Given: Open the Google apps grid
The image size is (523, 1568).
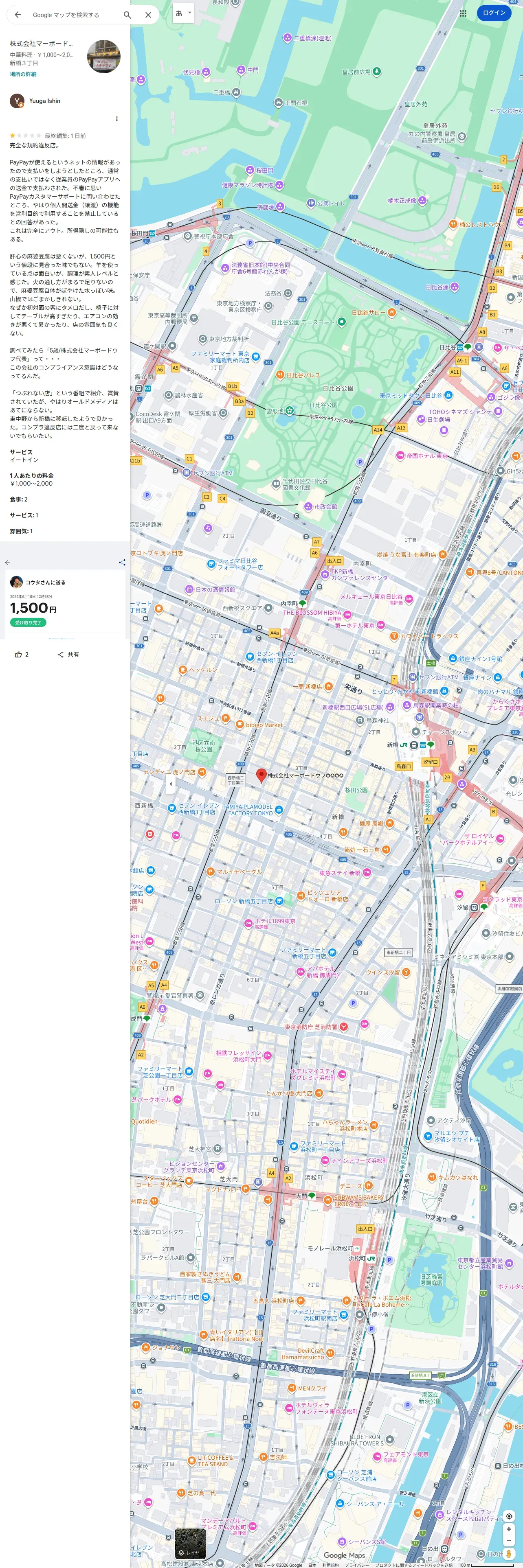Looking at the screenshot, I should point(463,13).
